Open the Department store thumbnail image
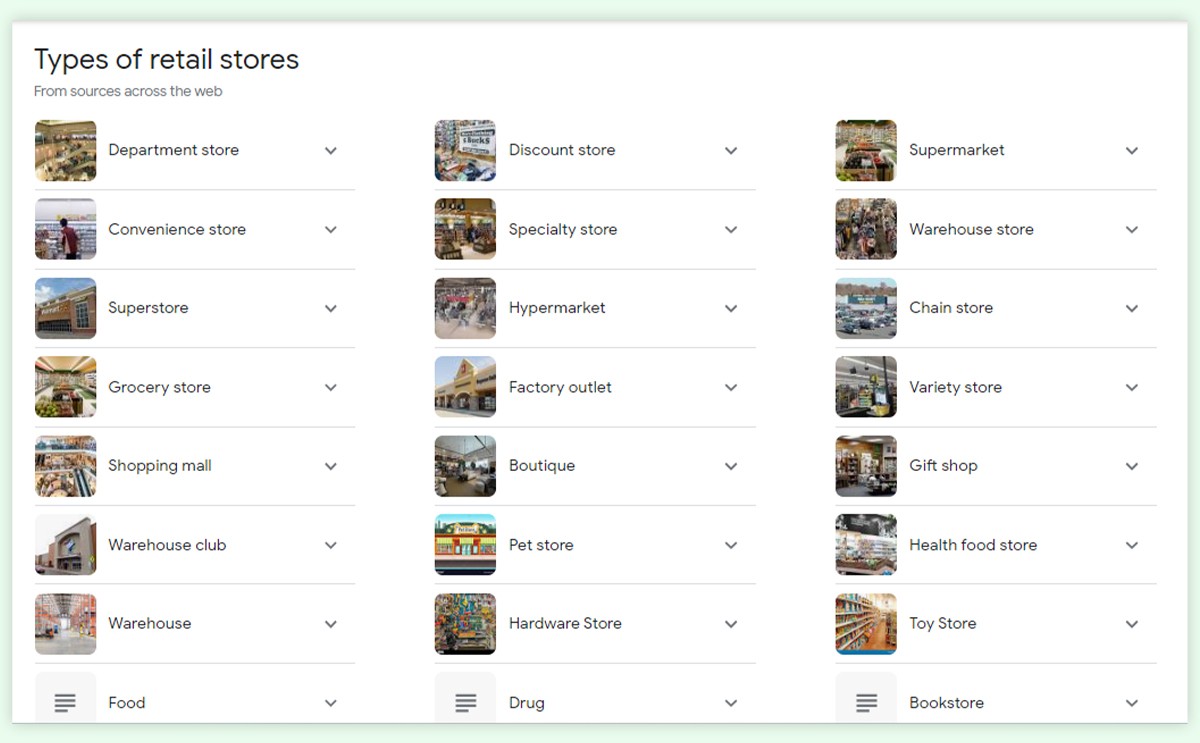Image resolution: width=1200 pixels, height=743 pixels. (66, 150)
